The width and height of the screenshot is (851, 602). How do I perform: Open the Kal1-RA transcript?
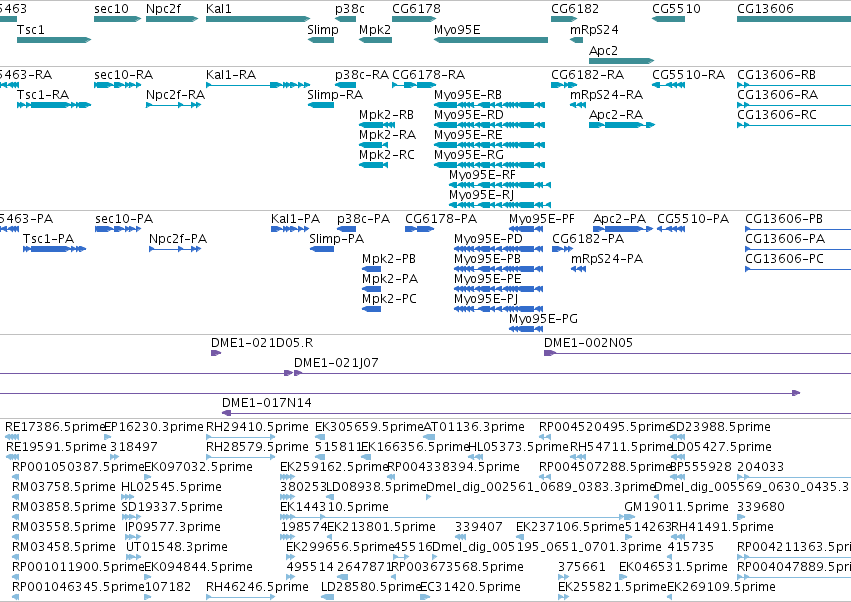pyautogui.click(x=258, y=85)
